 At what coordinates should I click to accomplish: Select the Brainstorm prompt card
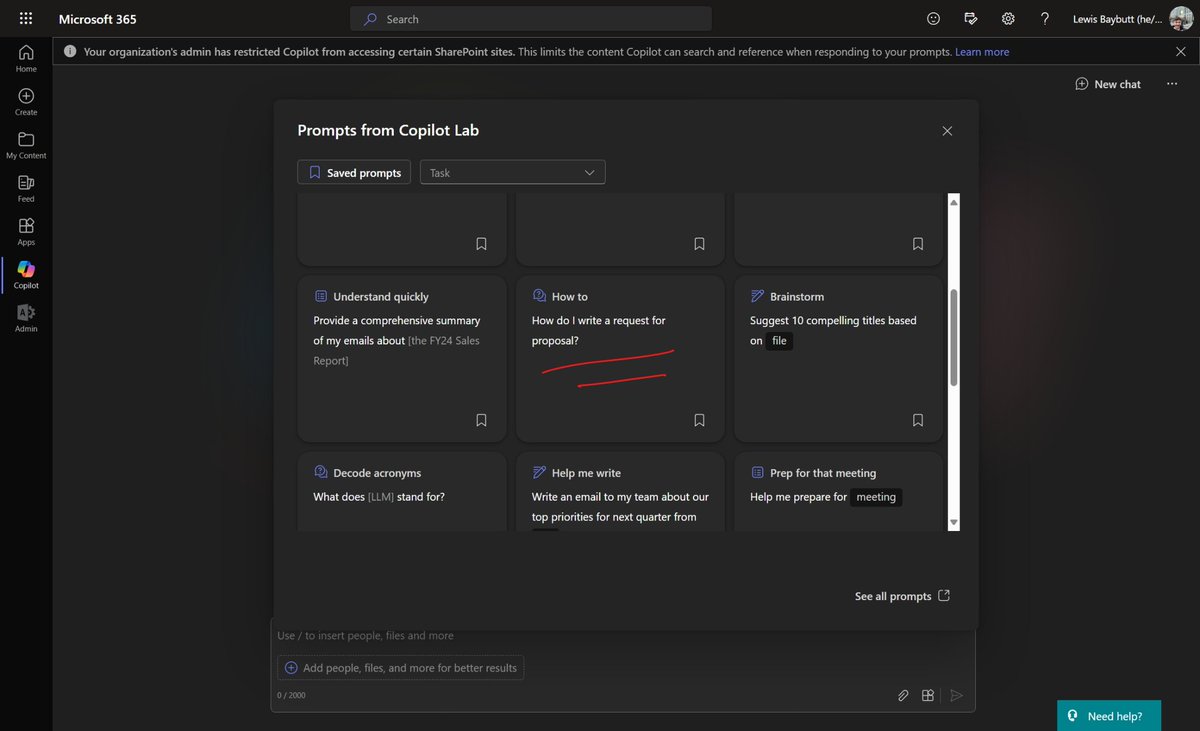tap(838, 359)
